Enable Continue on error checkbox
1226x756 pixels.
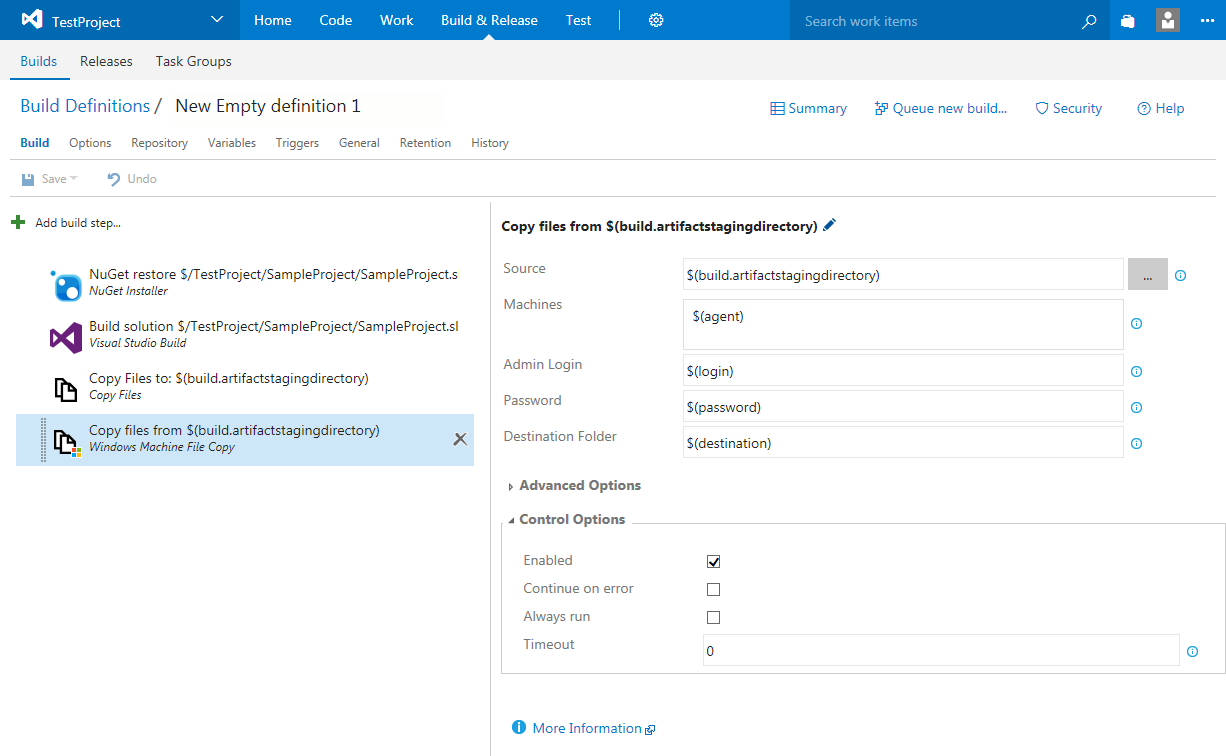tap(713, 590)
